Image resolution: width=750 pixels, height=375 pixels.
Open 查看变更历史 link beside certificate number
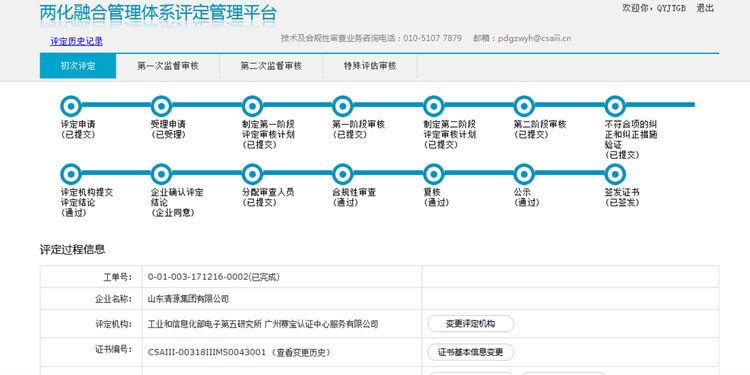tap(301, 353)
